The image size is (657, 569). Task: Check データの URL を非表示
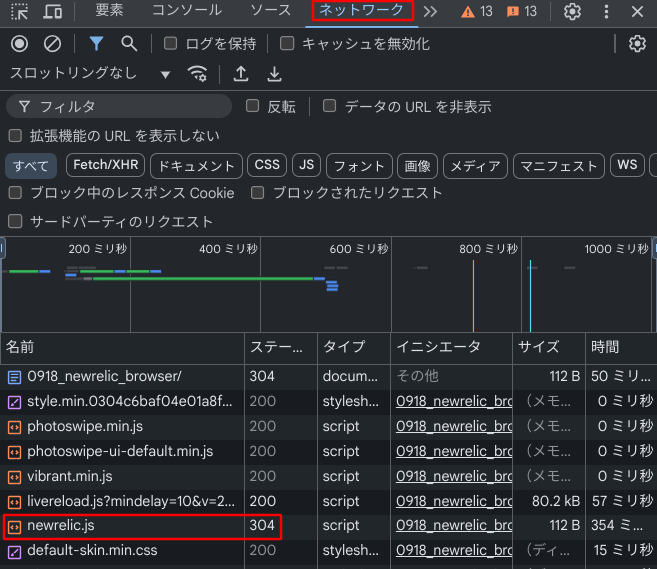tap(329, 106)
